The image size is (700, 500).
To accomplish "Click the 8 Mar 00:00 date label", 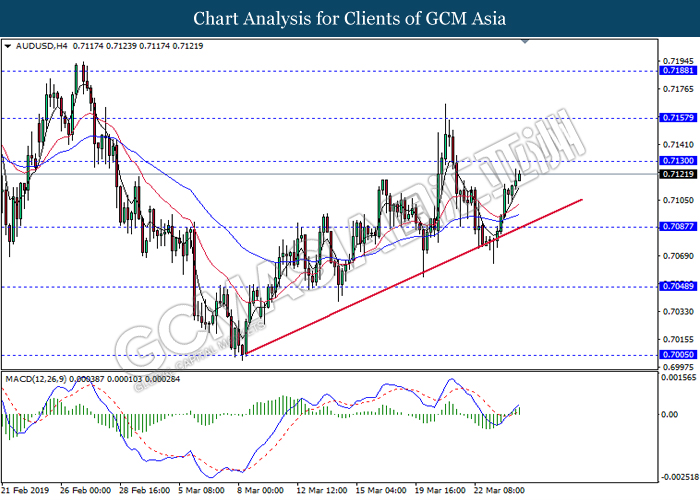I will (x=263, y=491).
